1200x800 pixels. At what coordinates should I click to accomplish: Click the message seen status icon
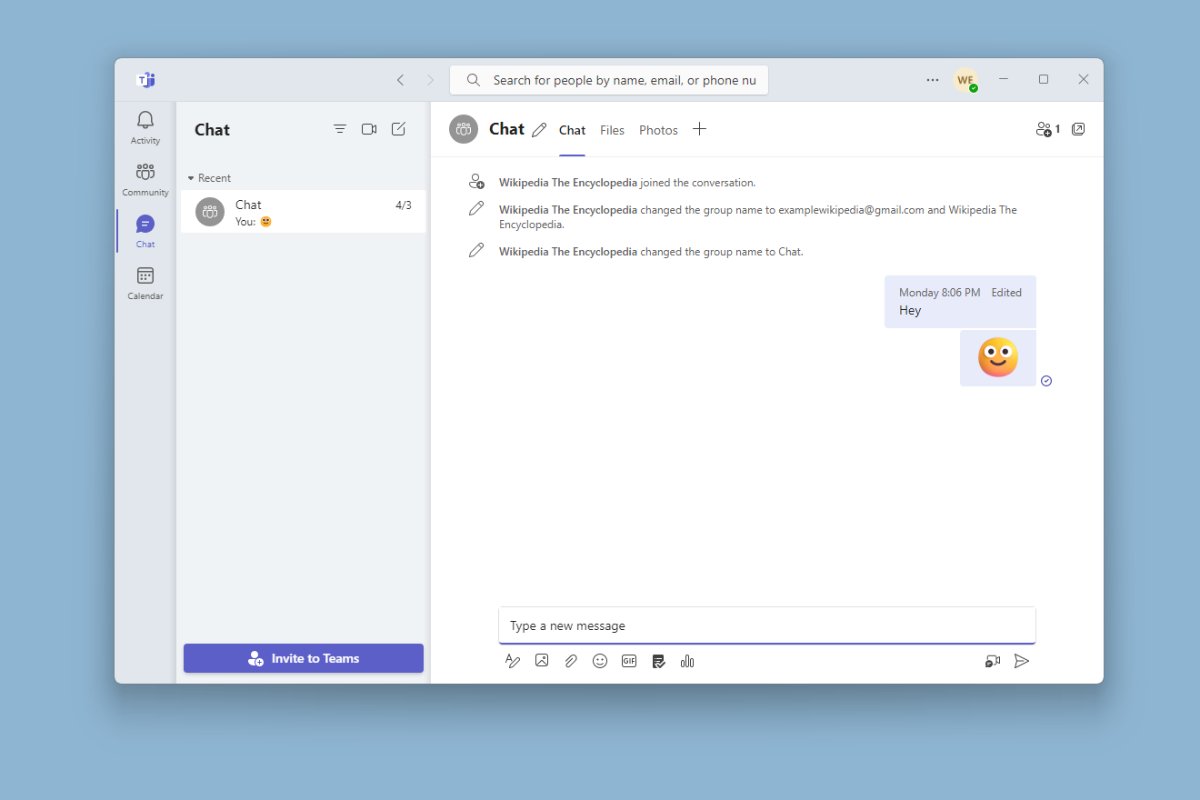(1046, 381)
